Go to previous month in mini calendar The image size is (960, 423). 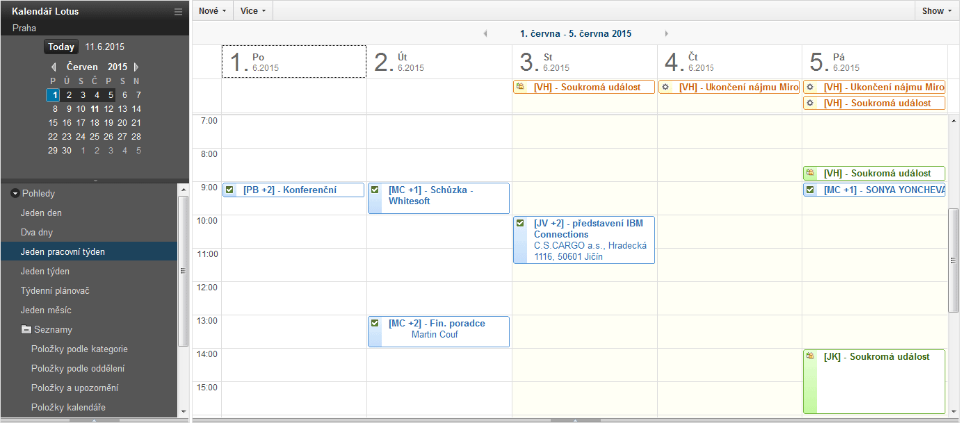[54, 66]
